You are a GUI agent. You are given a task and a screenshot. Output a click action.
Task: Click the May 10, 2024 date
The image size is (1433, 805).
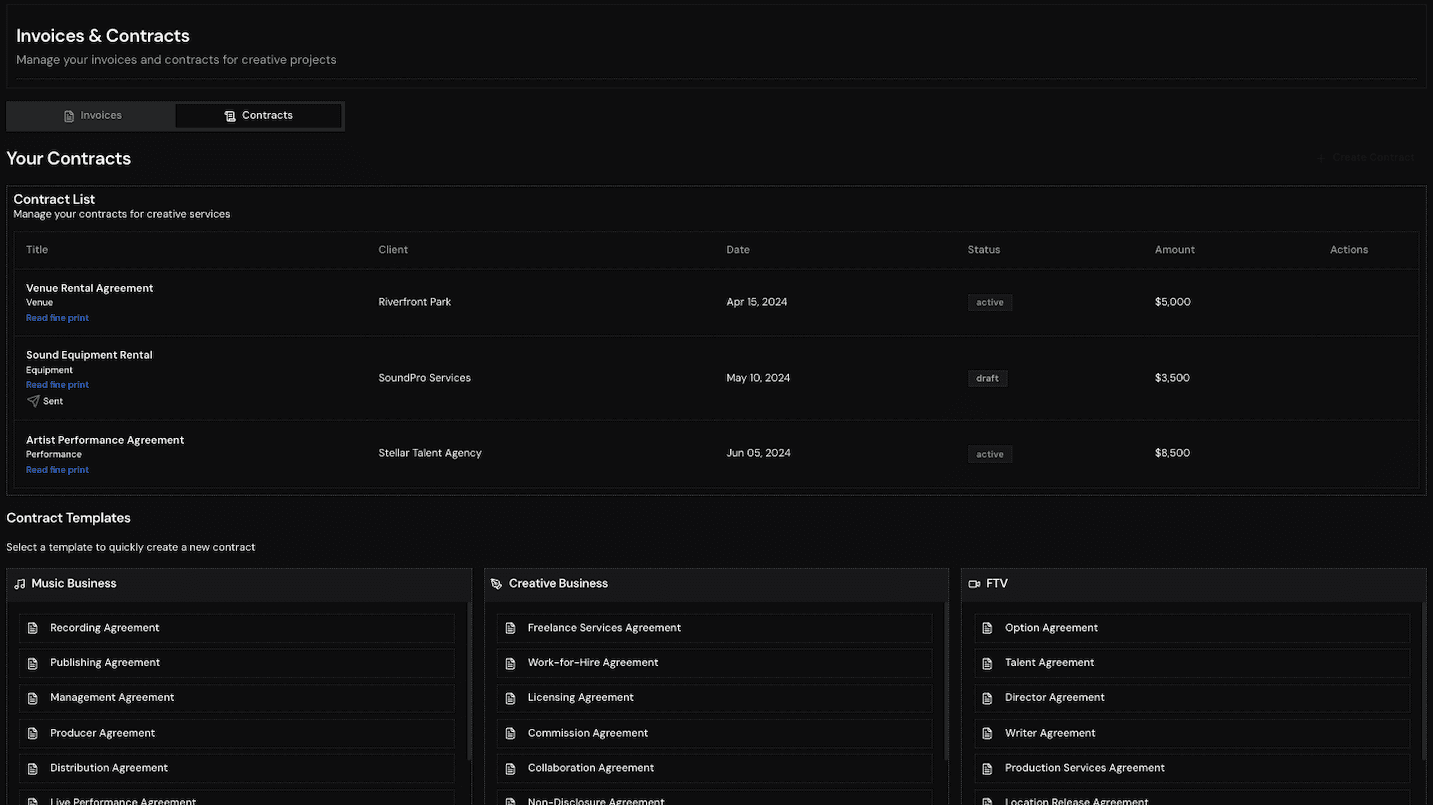[x=758, y=378]
